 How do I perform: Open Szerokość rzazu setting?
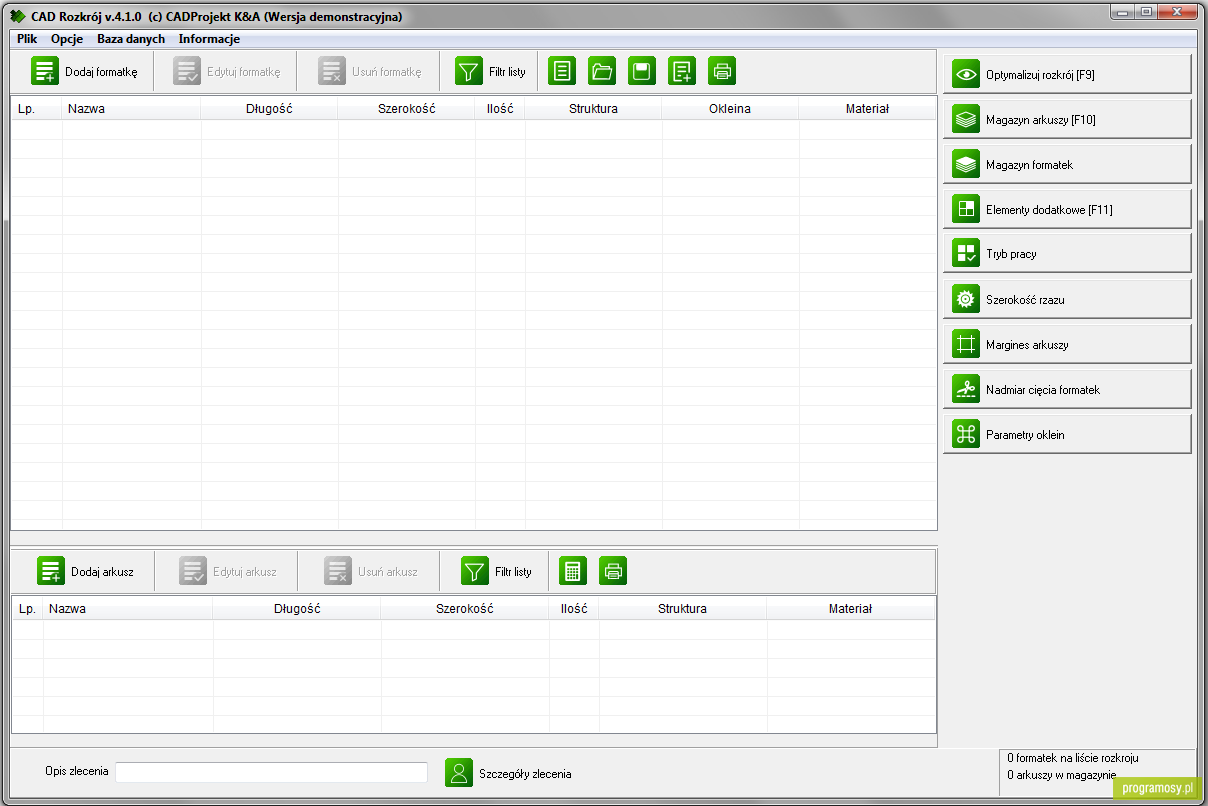point(1067,299)
